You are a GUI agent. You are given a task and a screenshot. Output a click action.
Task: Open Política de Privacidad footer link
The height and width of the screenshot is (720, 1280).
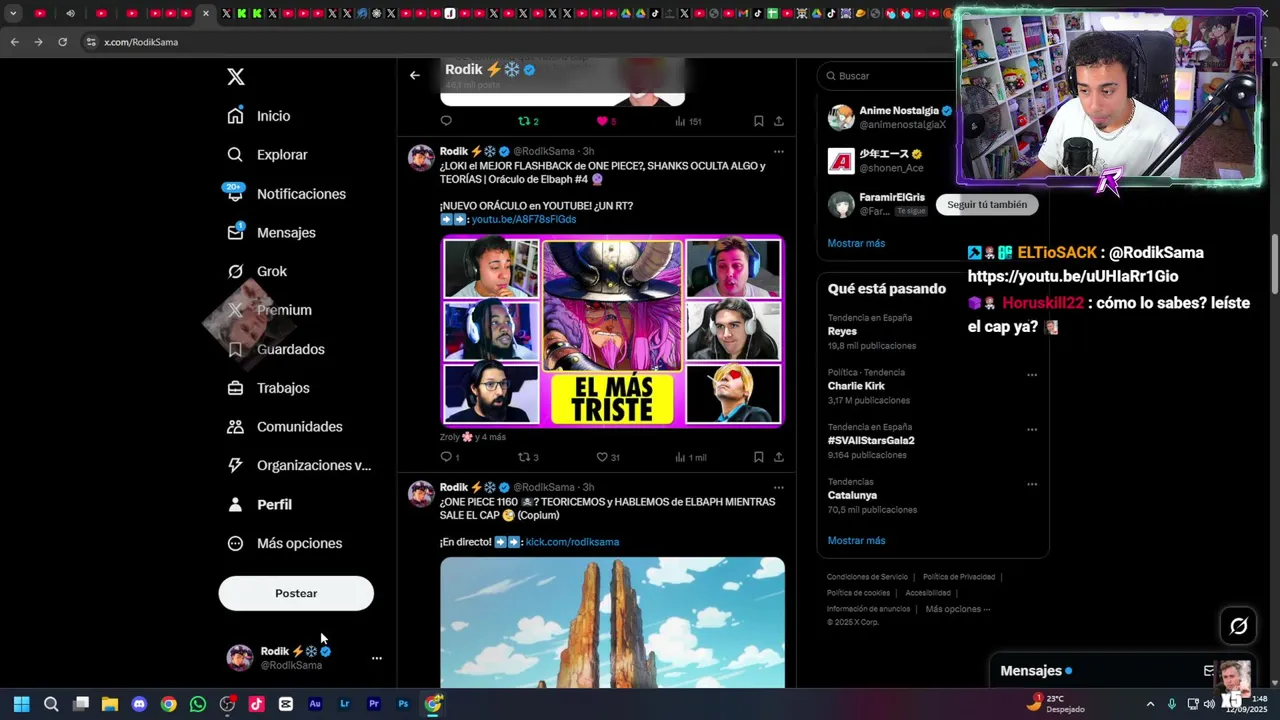click(959, 577)
